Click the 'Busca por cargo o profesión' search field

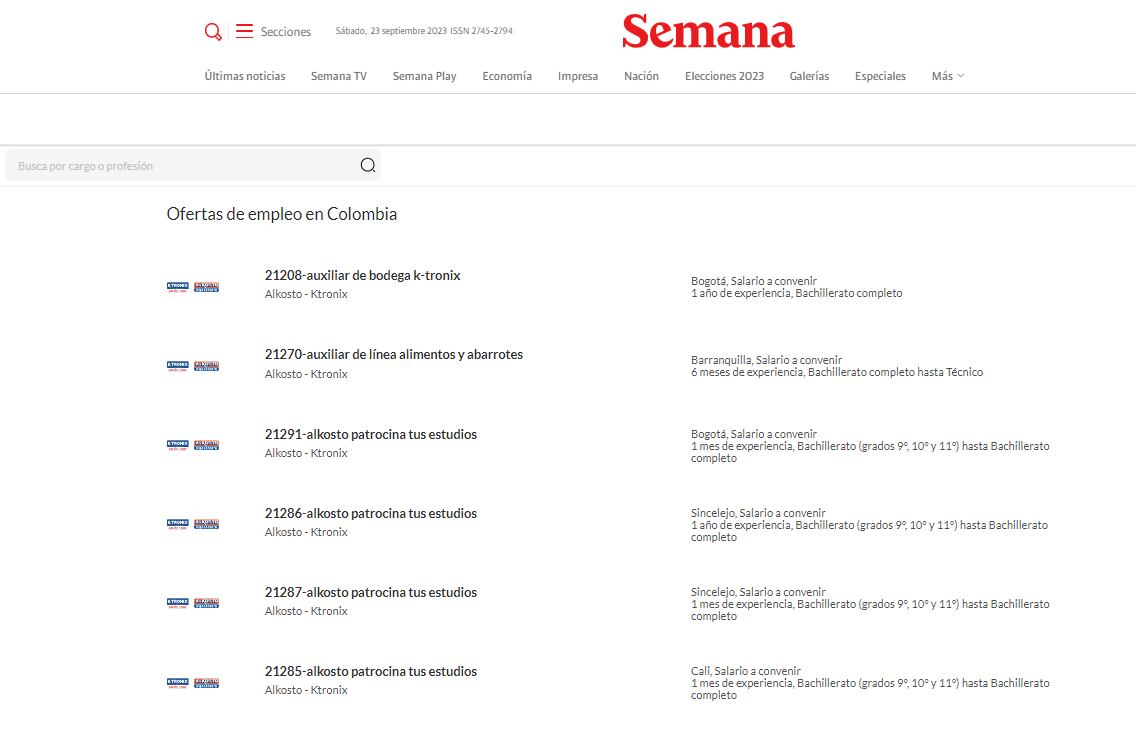coord(150,164)
